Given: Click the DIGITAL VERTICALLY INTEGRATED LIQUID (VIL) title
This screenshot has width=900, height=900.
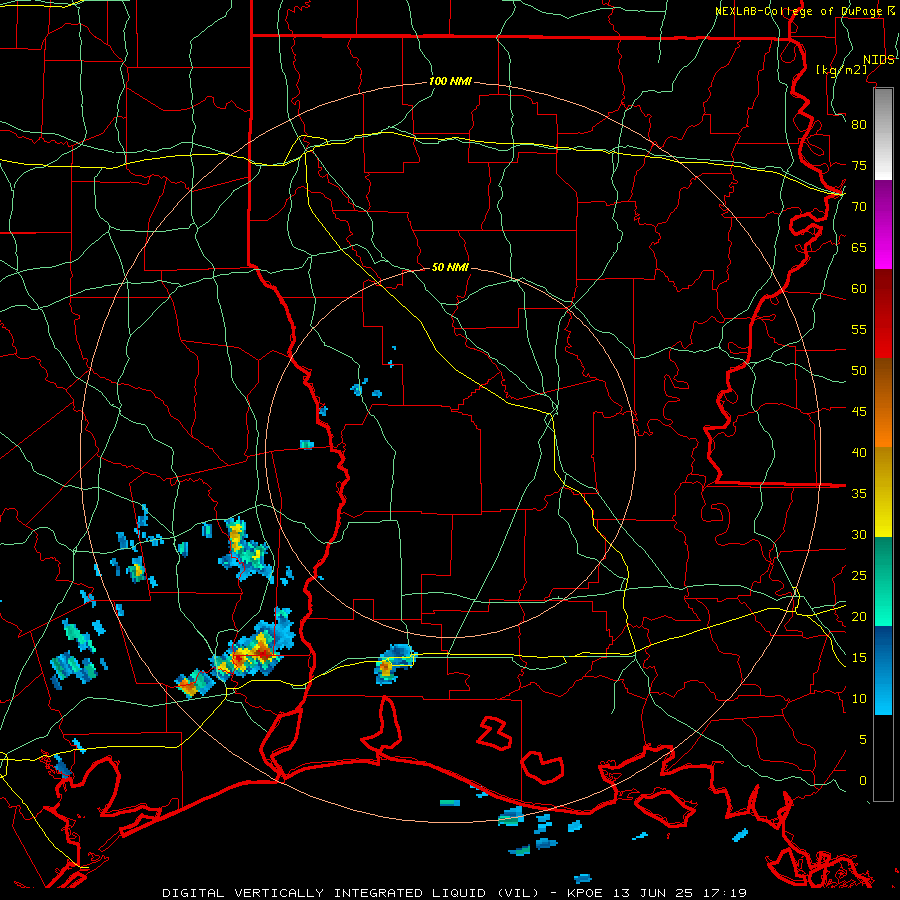Looking at the screenshot, I should coord(352,893).
